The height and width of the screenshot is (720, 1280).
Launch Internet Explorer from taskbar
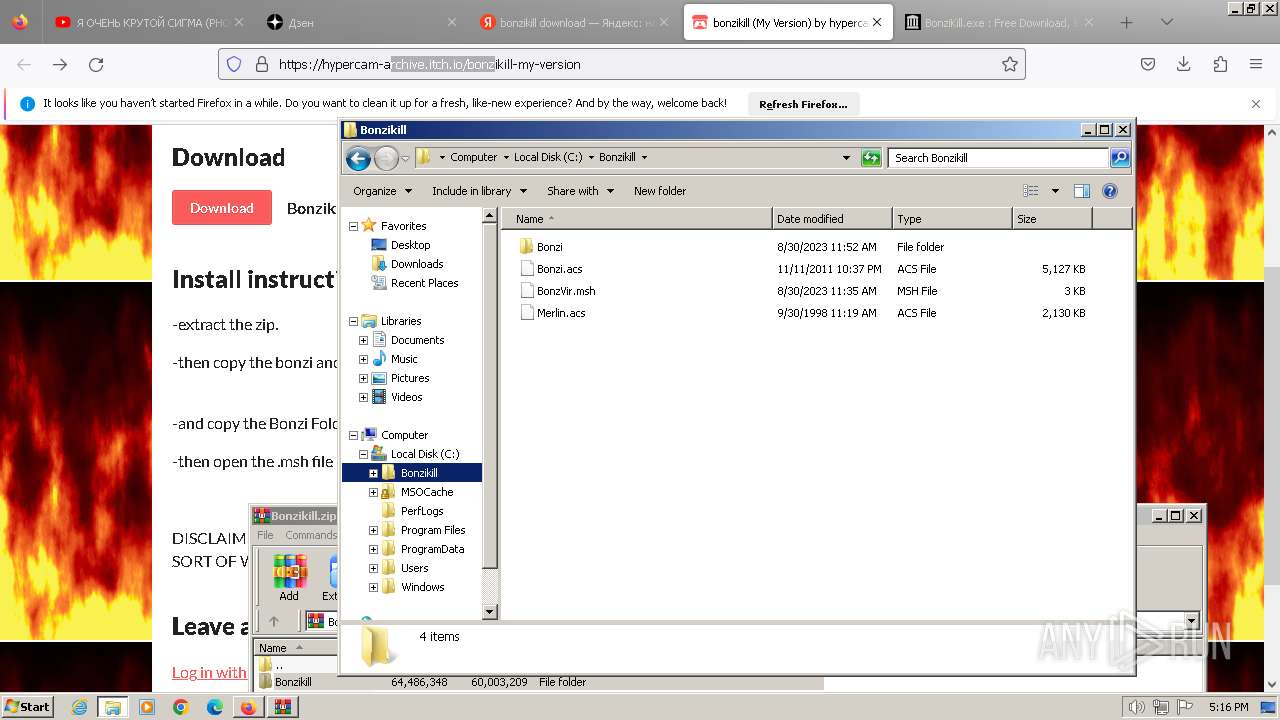point(79,707)
